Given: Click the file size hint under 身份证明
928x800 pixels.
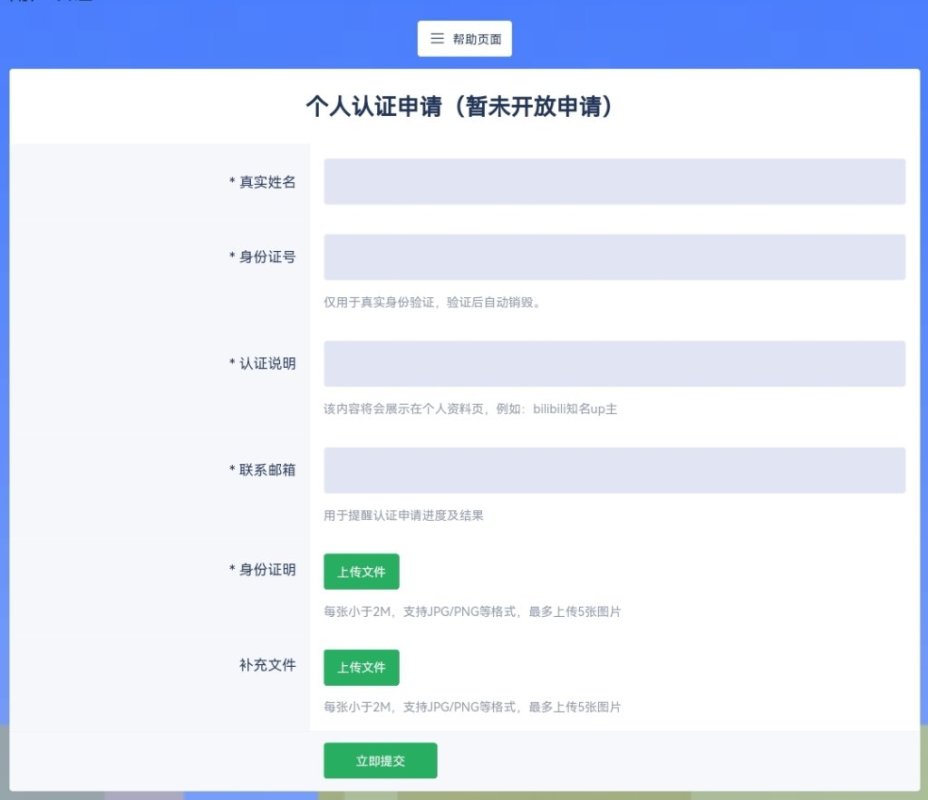Looking at the screenshot, I should pyautogui.click(x=472, y=611).
